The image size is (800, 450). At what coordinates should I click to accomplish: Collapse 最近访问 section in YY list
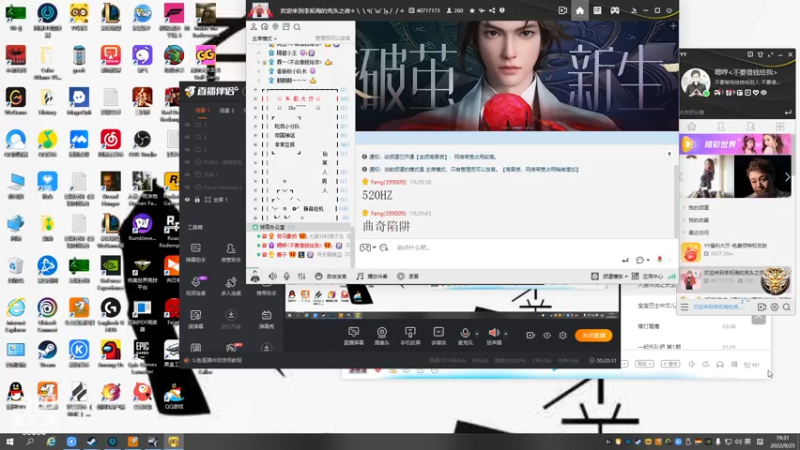[698, 233]
